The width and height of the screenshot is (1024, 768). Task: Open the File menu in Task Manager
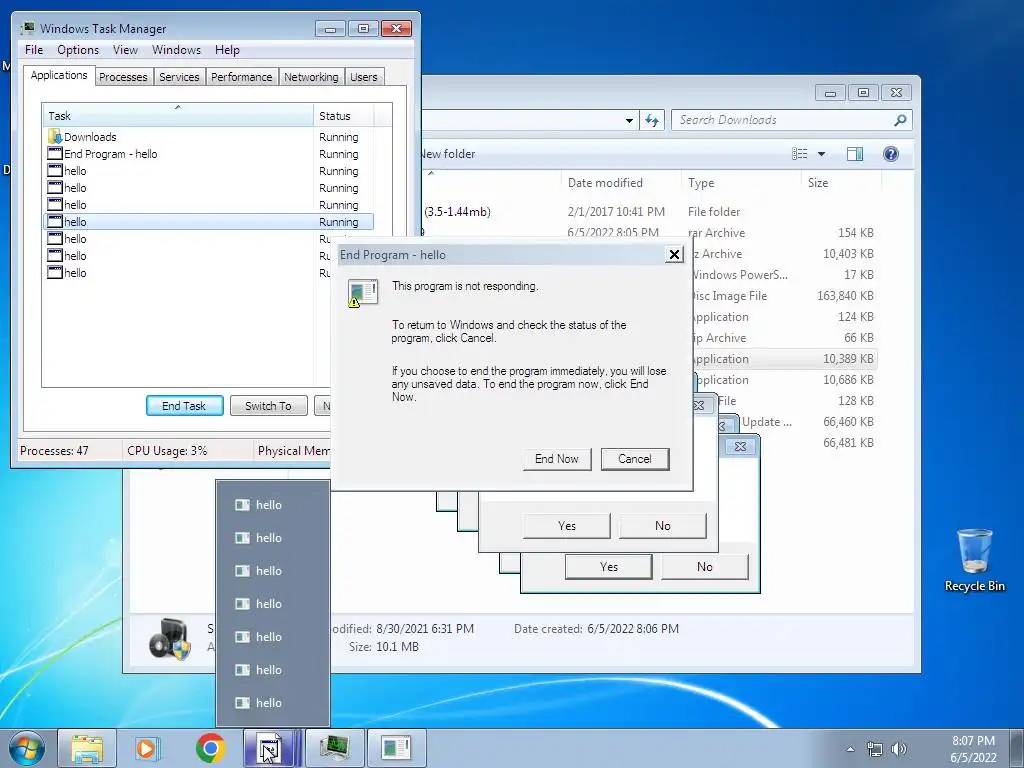pyautogui.click(x=34, y=50)
